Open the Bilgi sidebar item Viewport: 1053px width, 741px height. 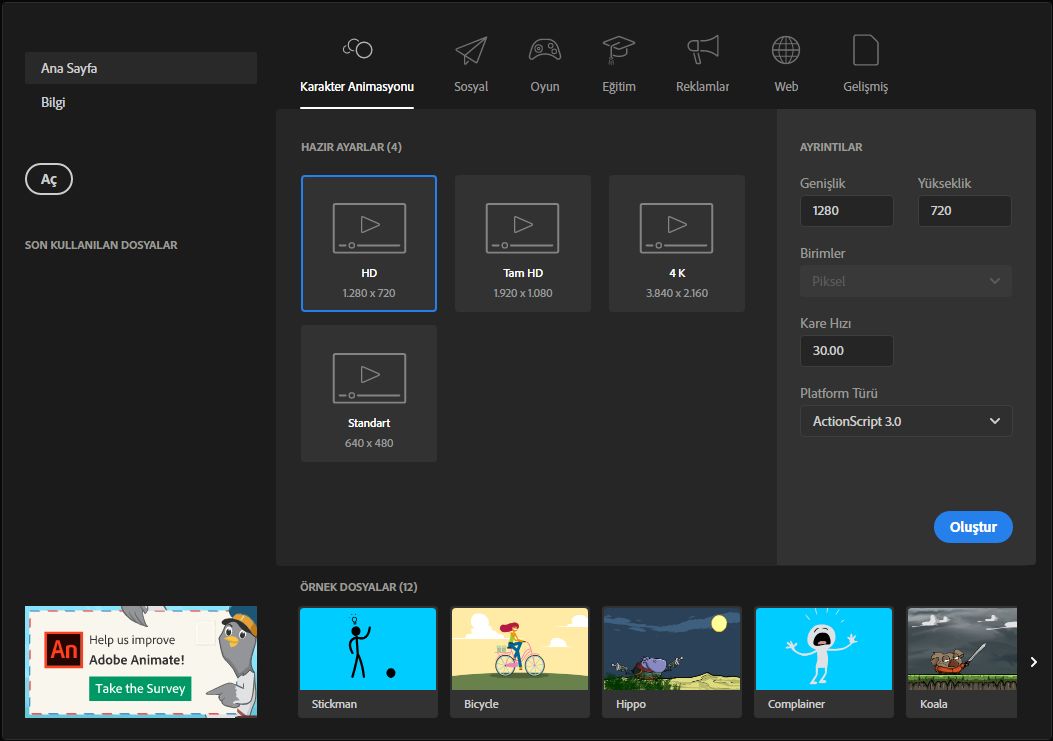tap(54, 102)
